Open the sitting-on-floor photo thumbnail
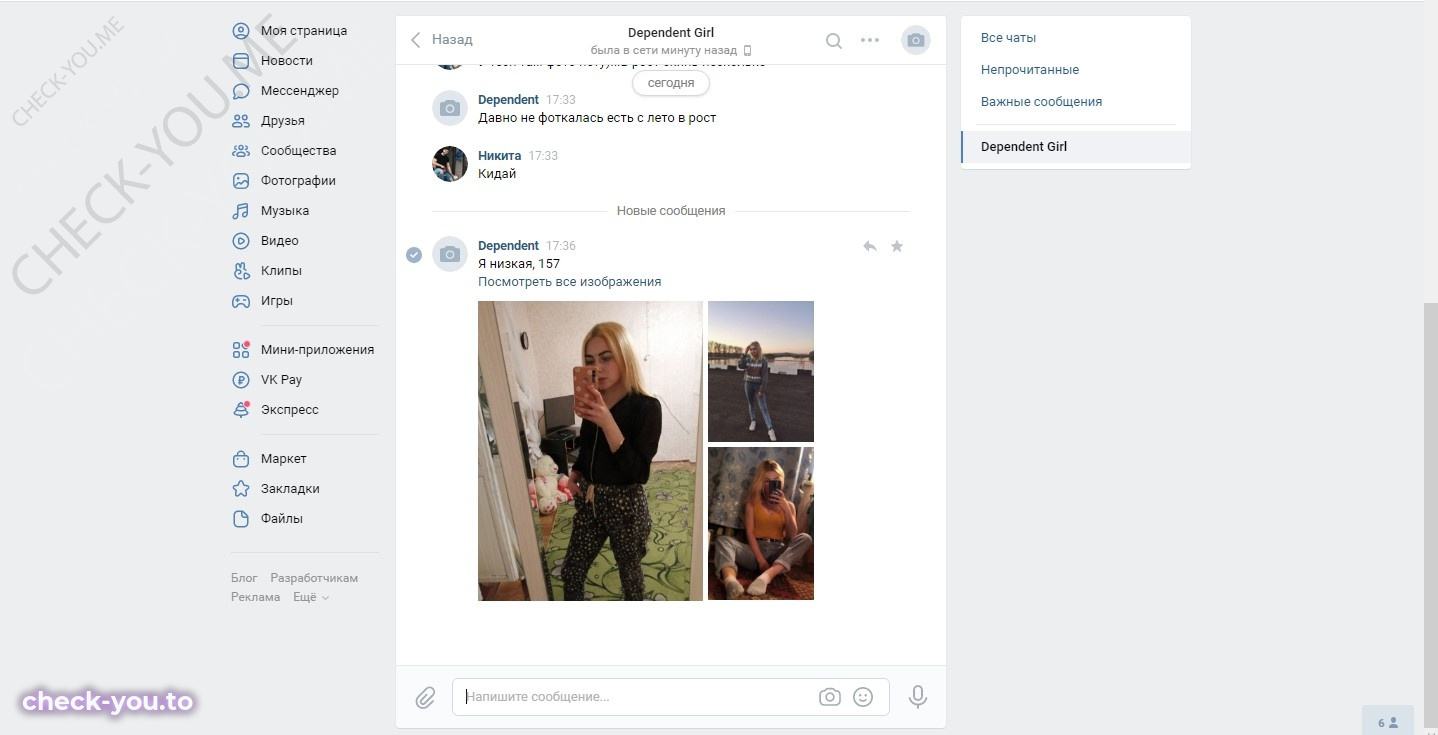 (761, 524)
